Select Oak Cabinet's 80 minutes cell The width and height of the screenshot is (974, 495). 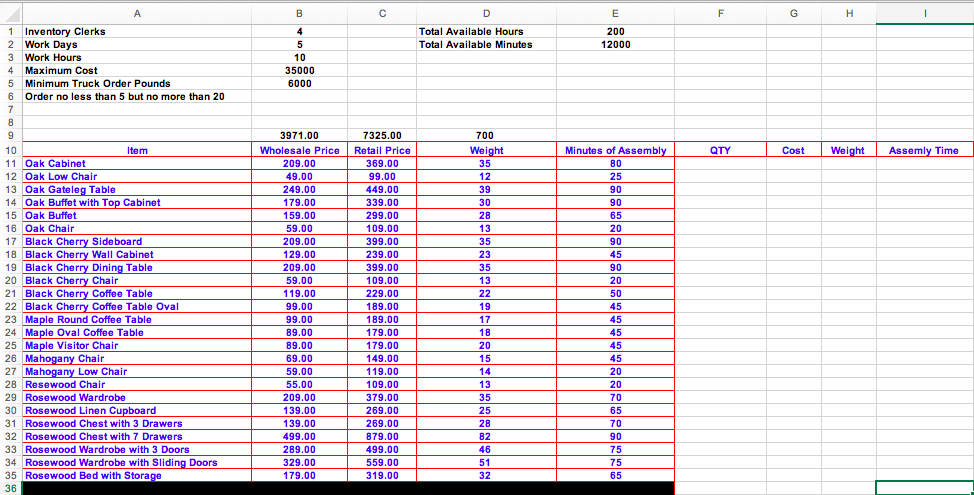(x=616, y=163)
